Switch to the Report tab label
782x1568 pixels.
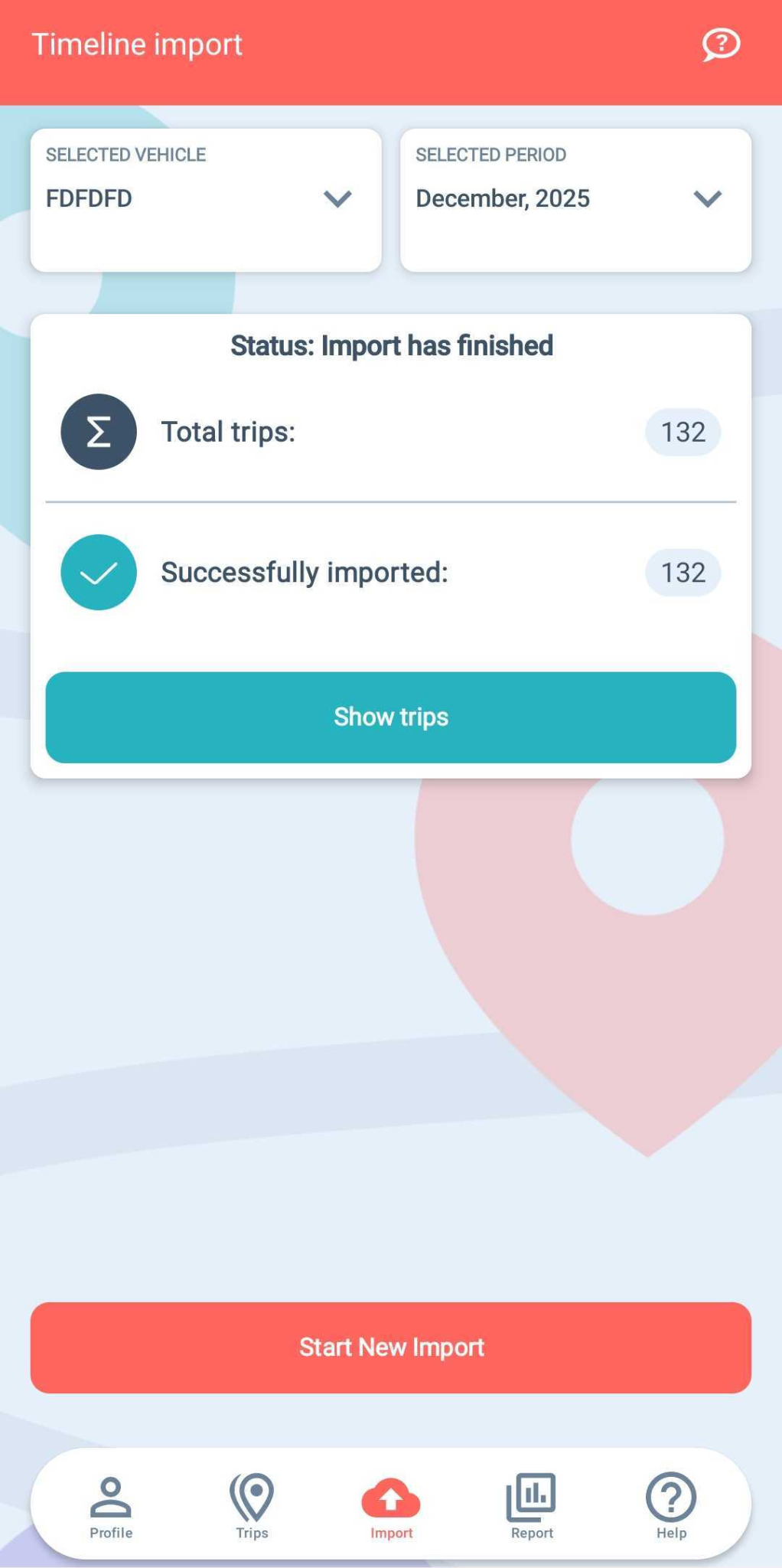(532, 1533)
